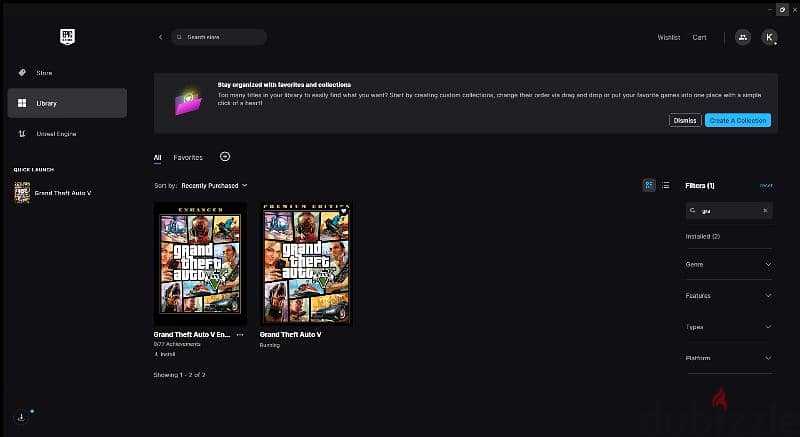Click the Grand Theft Auto V title text

point(290,335)
